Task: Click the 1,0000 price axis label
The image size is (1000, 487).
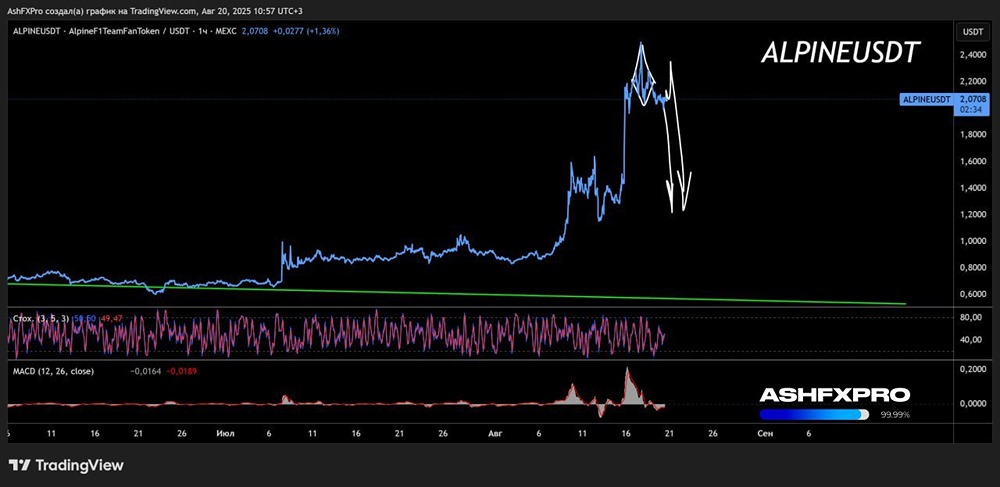Action: [x=974, y=241]
